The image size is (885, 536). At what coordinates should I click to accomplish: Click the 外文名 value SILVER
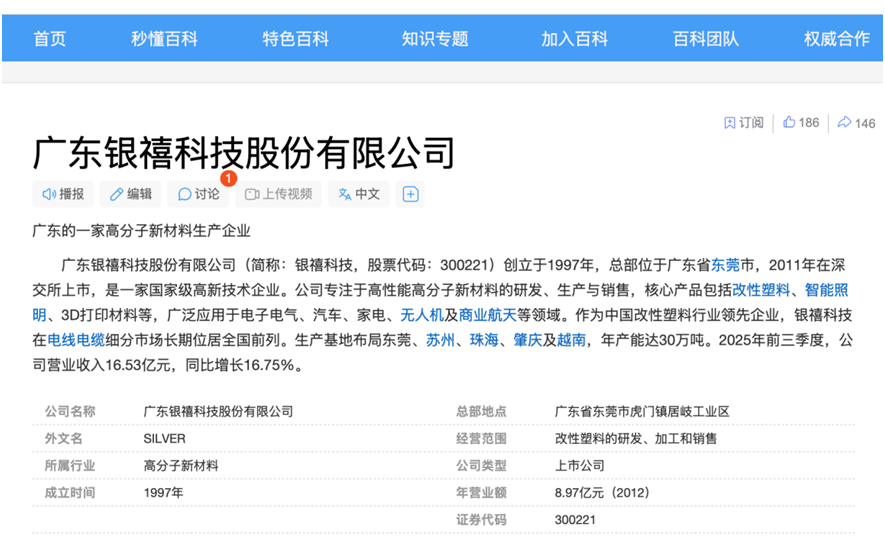(x=164, y=438)
